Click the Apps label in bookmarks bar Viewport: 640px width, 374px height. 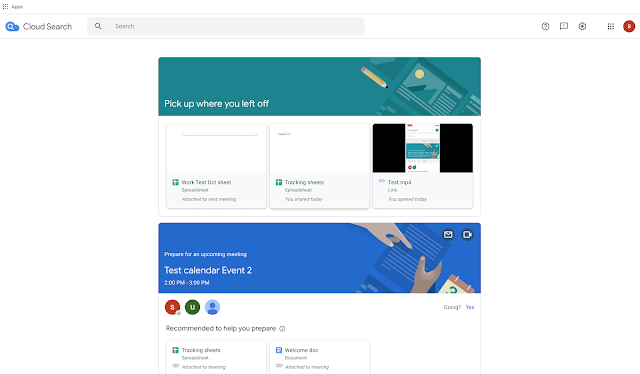point(17,7)
